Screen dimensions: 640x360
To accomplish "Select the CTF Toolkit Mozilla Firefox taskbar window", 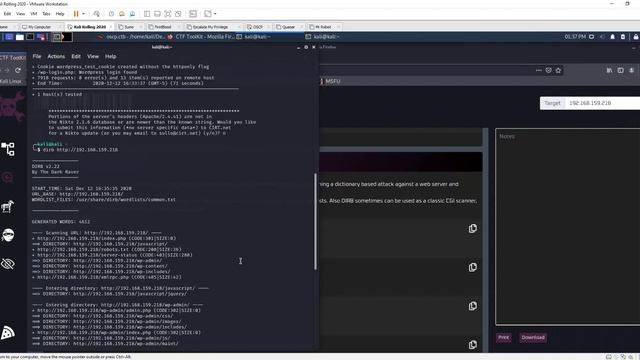I will pyautogui.click(x=201, y=37).
